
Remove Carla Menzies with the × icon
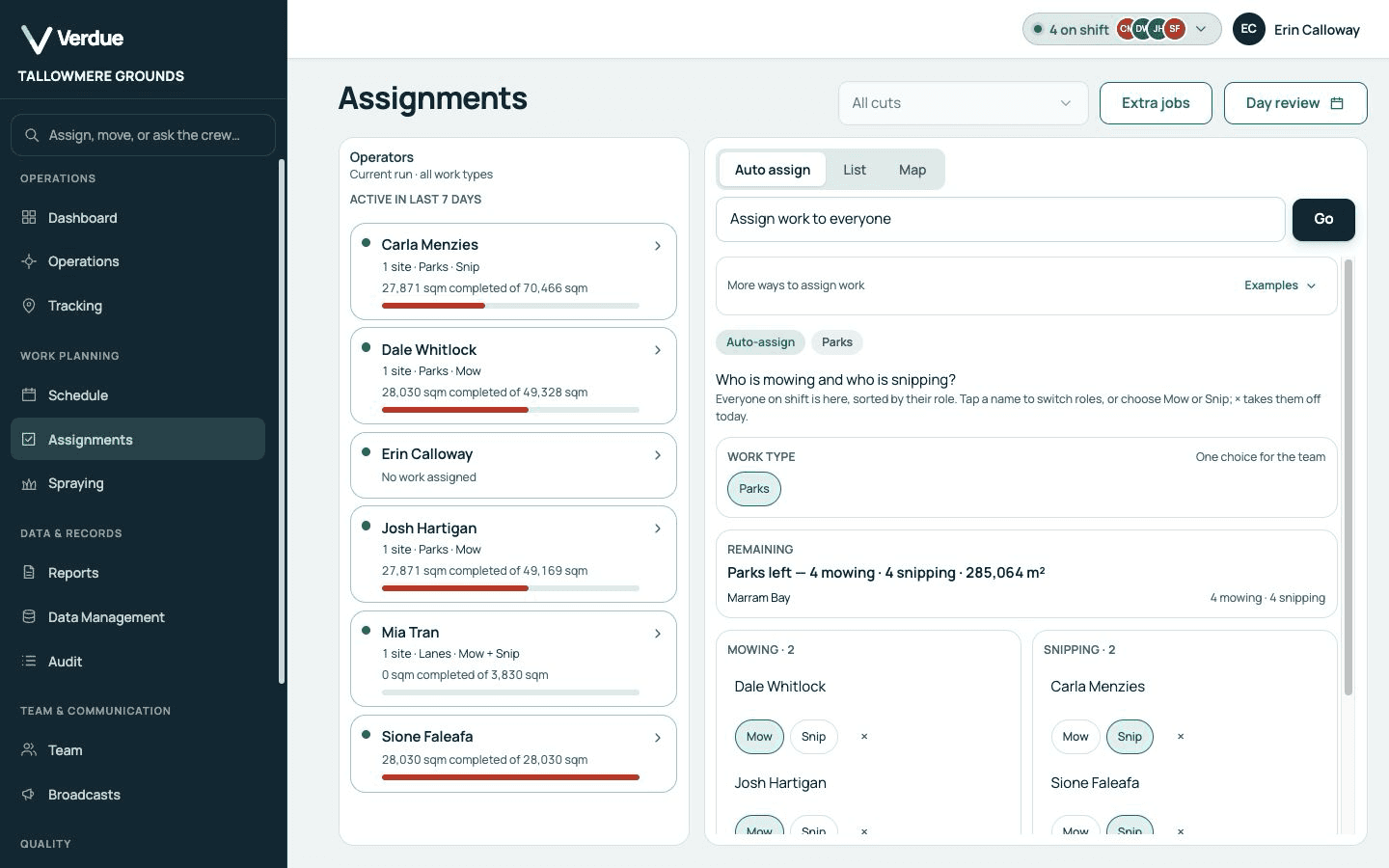(x=1181, y=736)
